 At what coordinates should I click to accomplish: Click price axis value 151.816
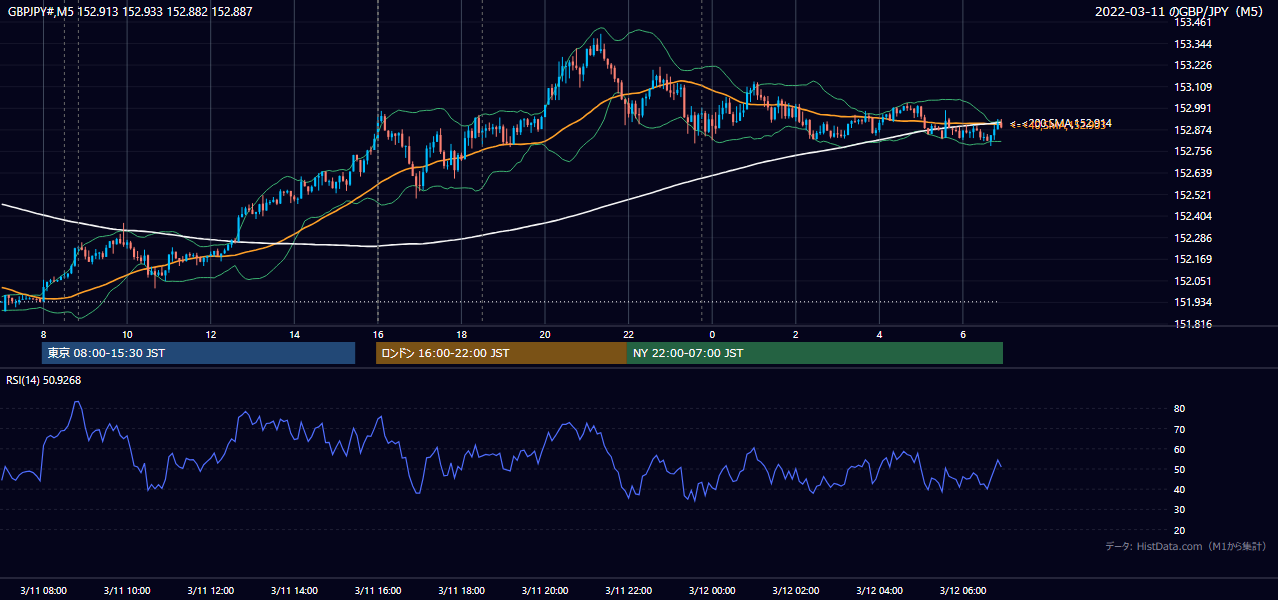1193,324
